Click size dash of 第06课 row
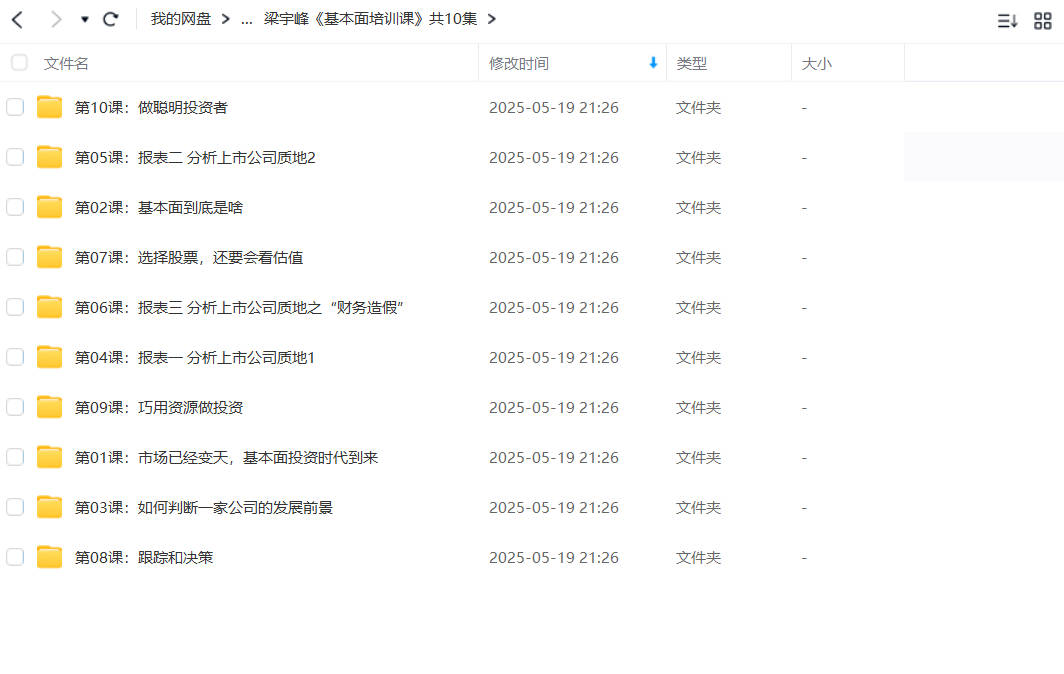Screen dimensions: 1064x674 [804, 307]
